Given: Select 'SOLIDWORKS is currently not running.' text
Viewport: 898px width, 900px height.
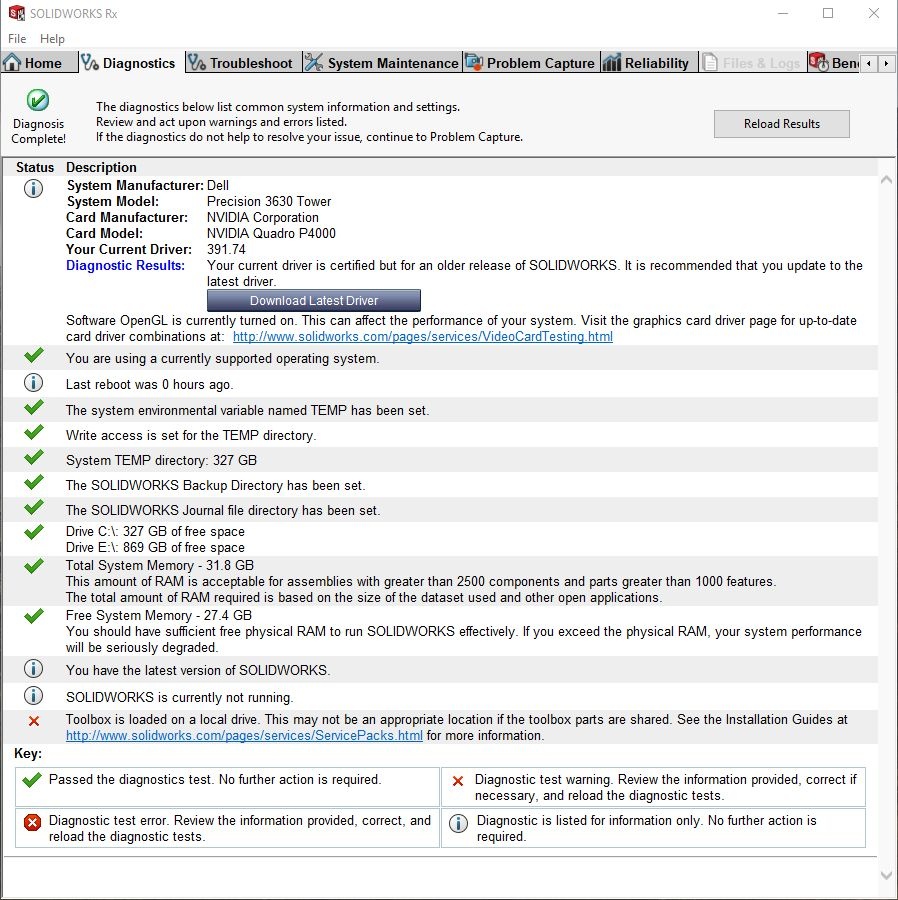Looking at the screenshot, I should pyautogui.click(x=180, y=697).
